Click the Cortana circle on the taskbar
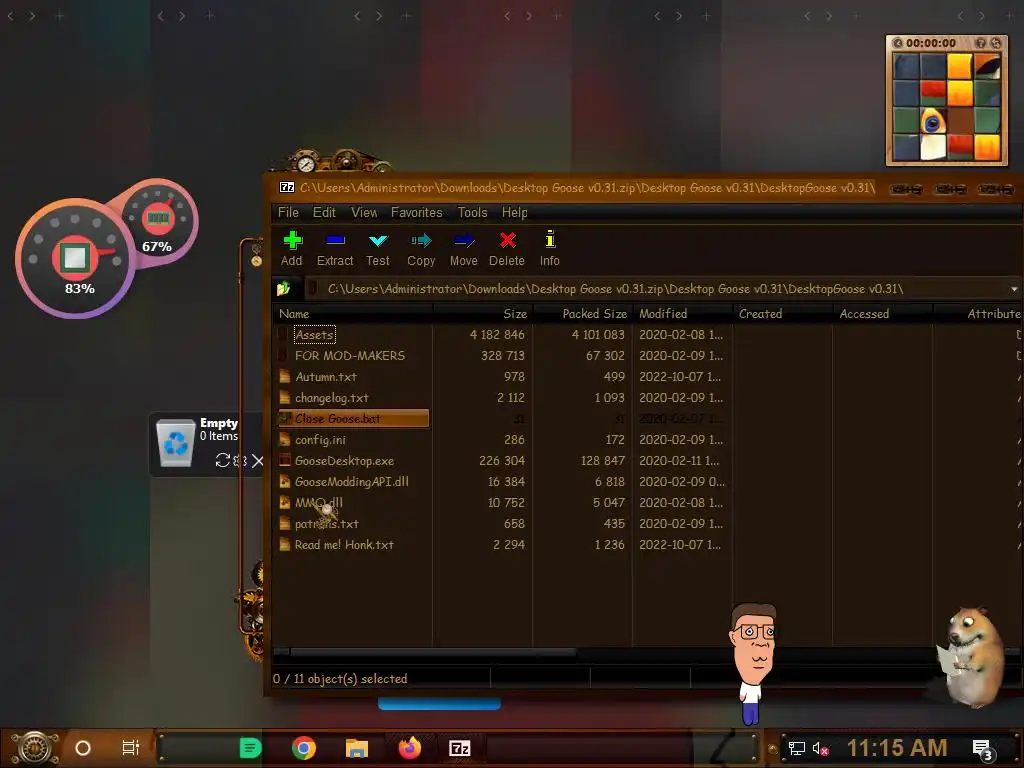 83,748
